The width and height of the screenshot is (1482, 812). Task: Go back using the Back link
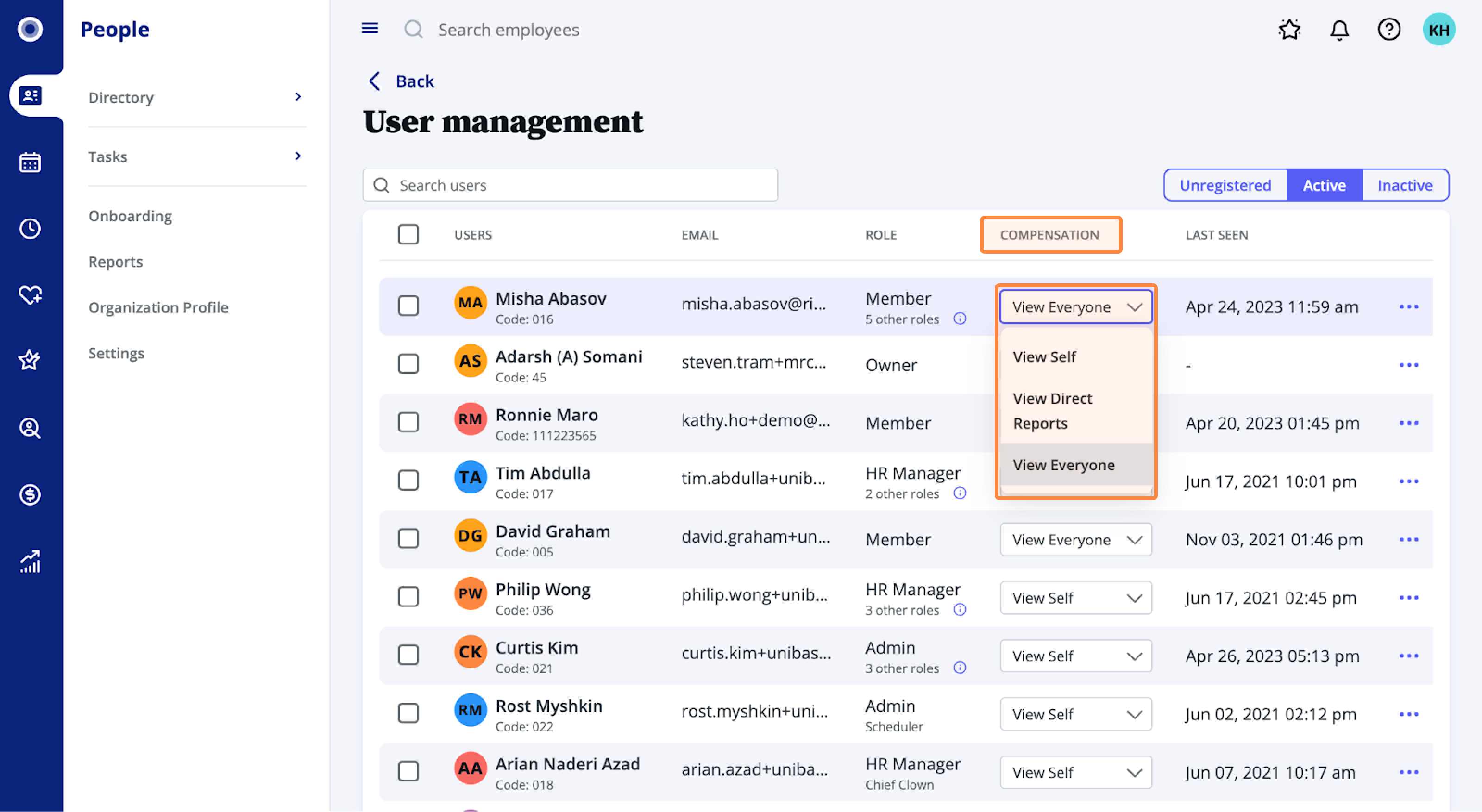tap(402, 81)
